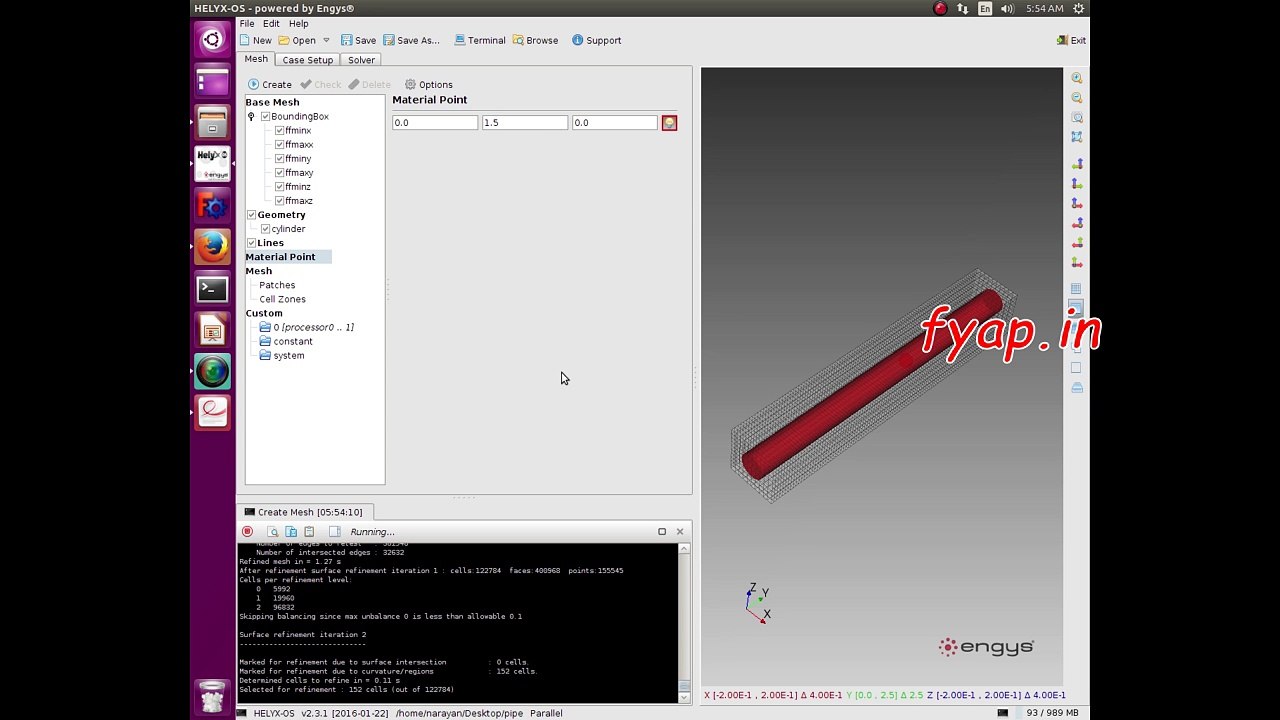Open the log search (magnifier) icon
This screenshot has width=1280, height=720.
pos(272,532)
